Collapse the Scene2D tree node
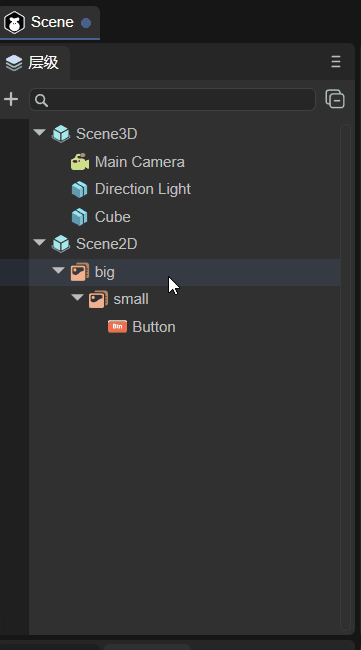 click(39, 243)
